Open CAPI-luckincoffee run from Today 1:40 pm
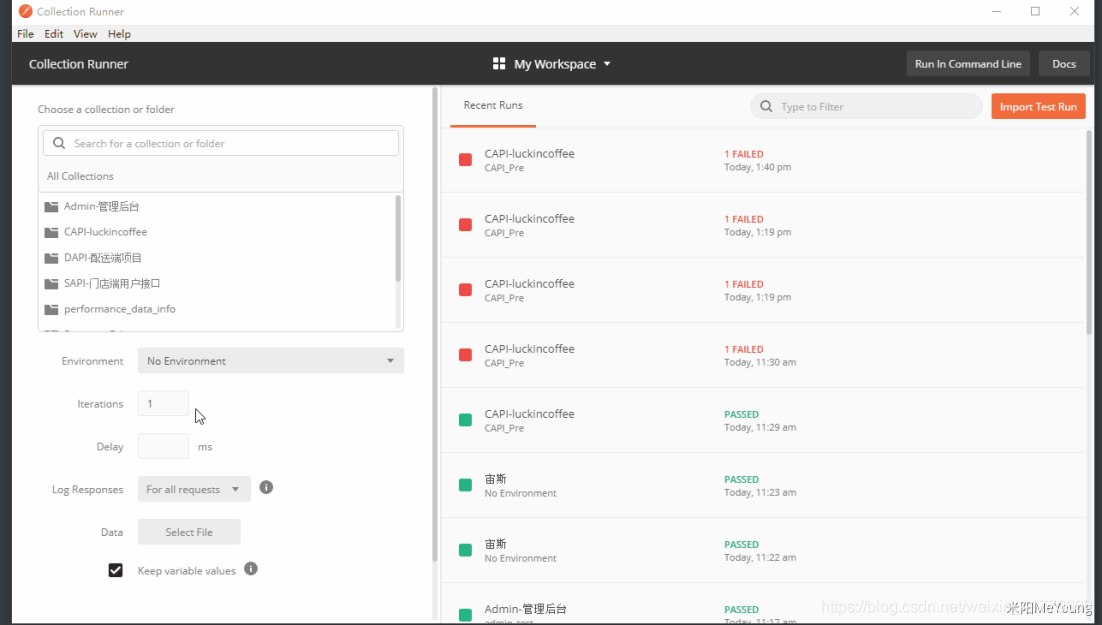This screenshot has height=625, width=1102. coord(763,160)
